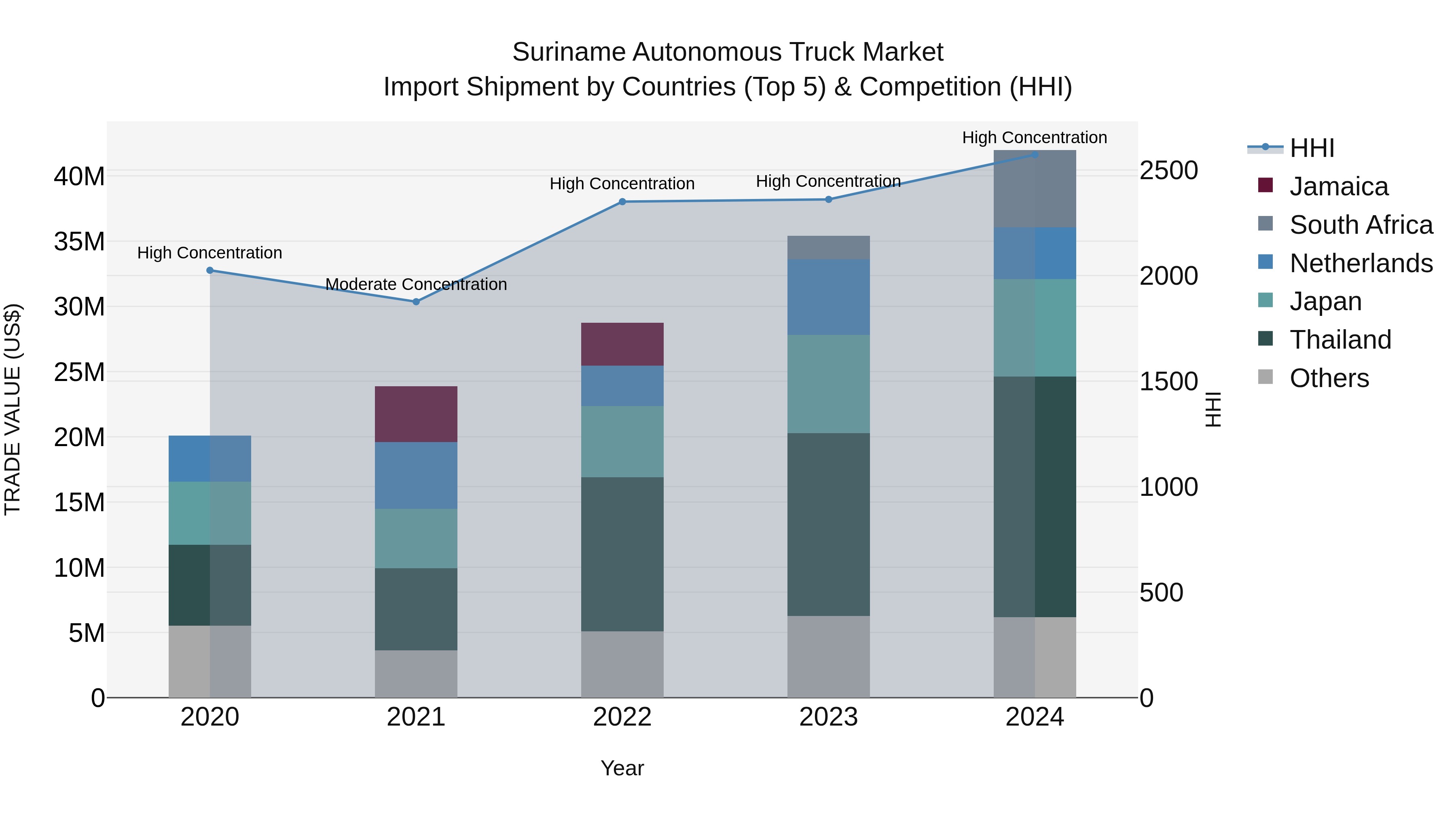
Task: Click the 'Moderate Concentration' annotation
Action: (416, 284)
